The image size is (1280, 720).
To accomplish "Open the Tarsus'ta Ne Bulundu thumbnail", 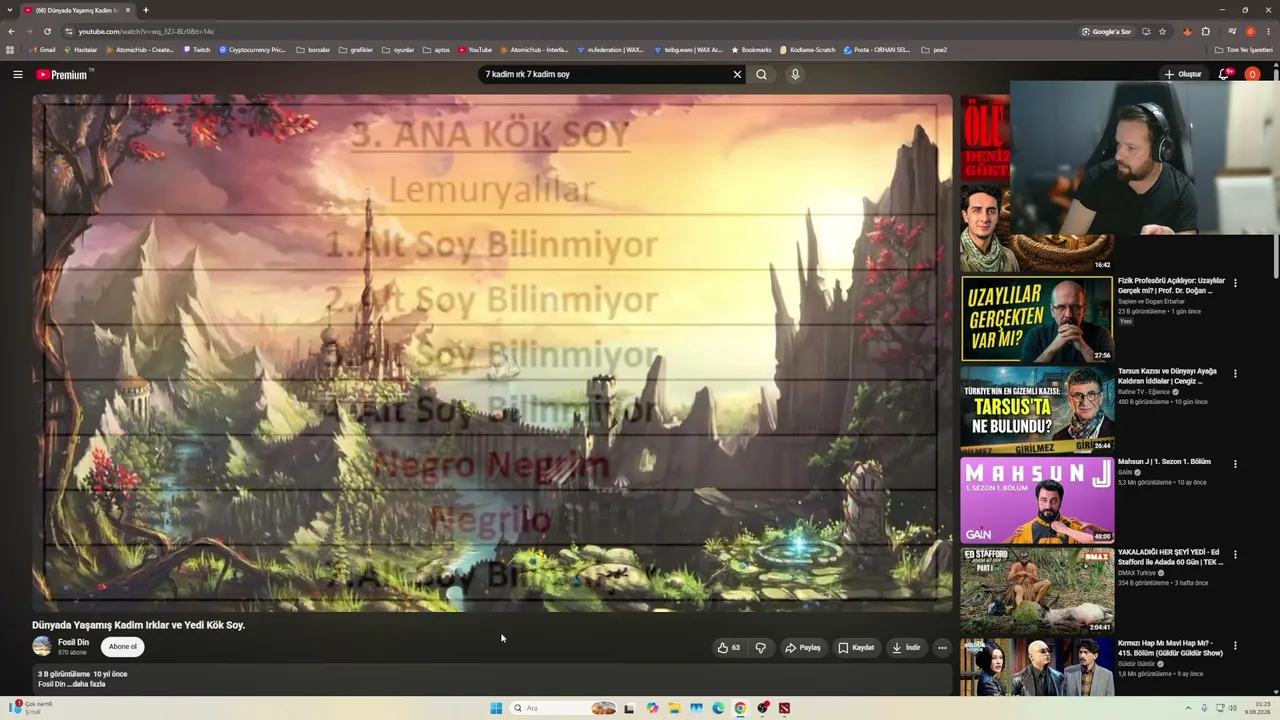I will click(x=1037, y=409).
